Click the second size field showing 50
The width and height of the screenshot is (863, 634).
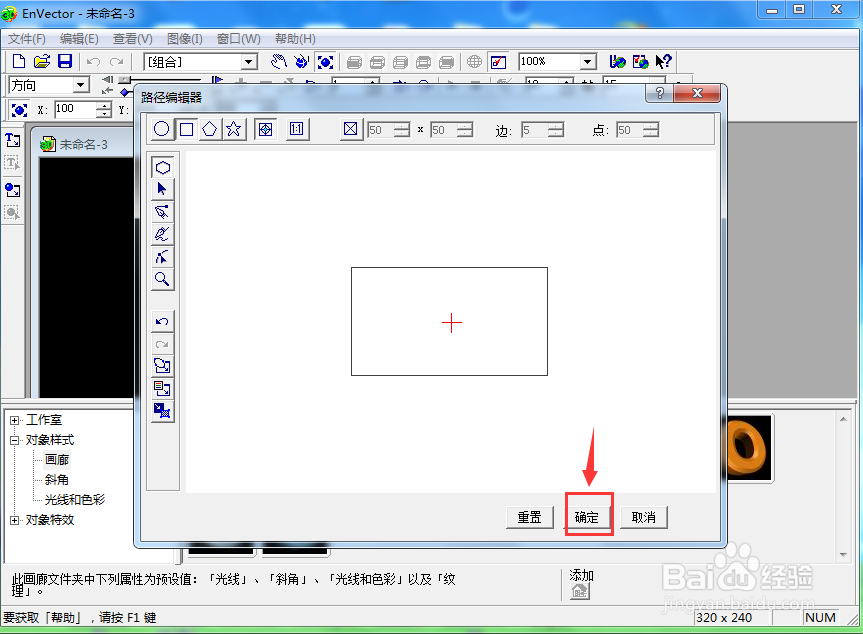444,130
